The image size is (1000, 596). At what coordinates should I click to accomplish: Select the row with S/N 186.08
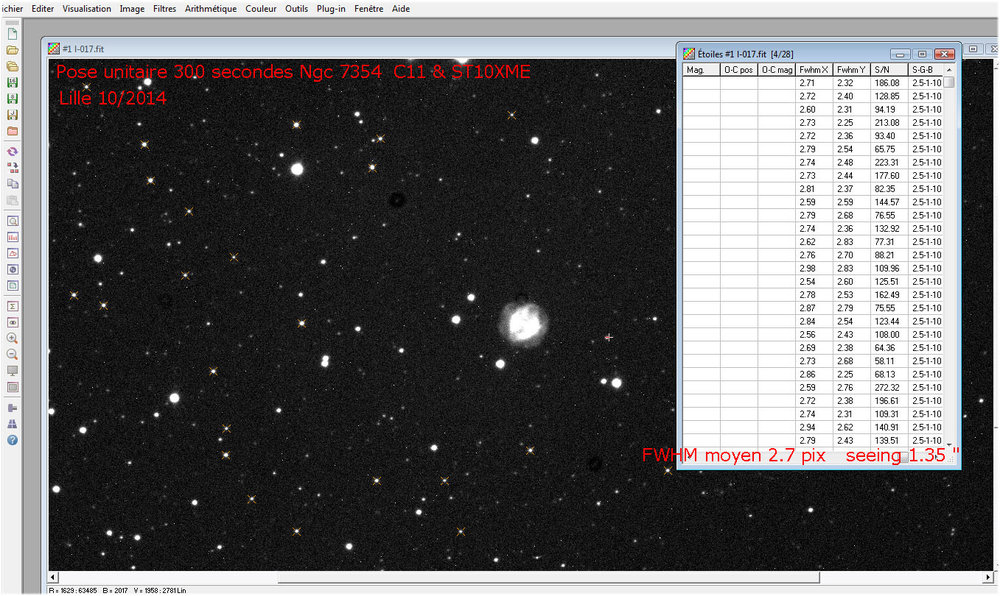tap(813, 83)
